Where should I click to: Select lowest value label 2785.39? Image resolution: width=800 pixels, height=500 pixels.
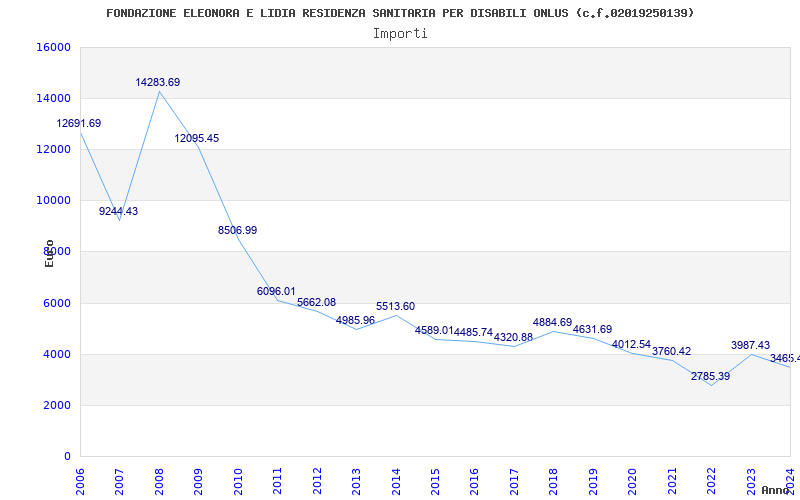[710, 377]
